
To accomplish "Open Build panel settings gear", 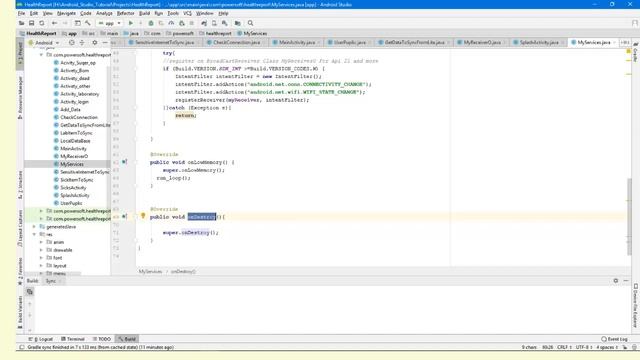I will tap(616, 281).
